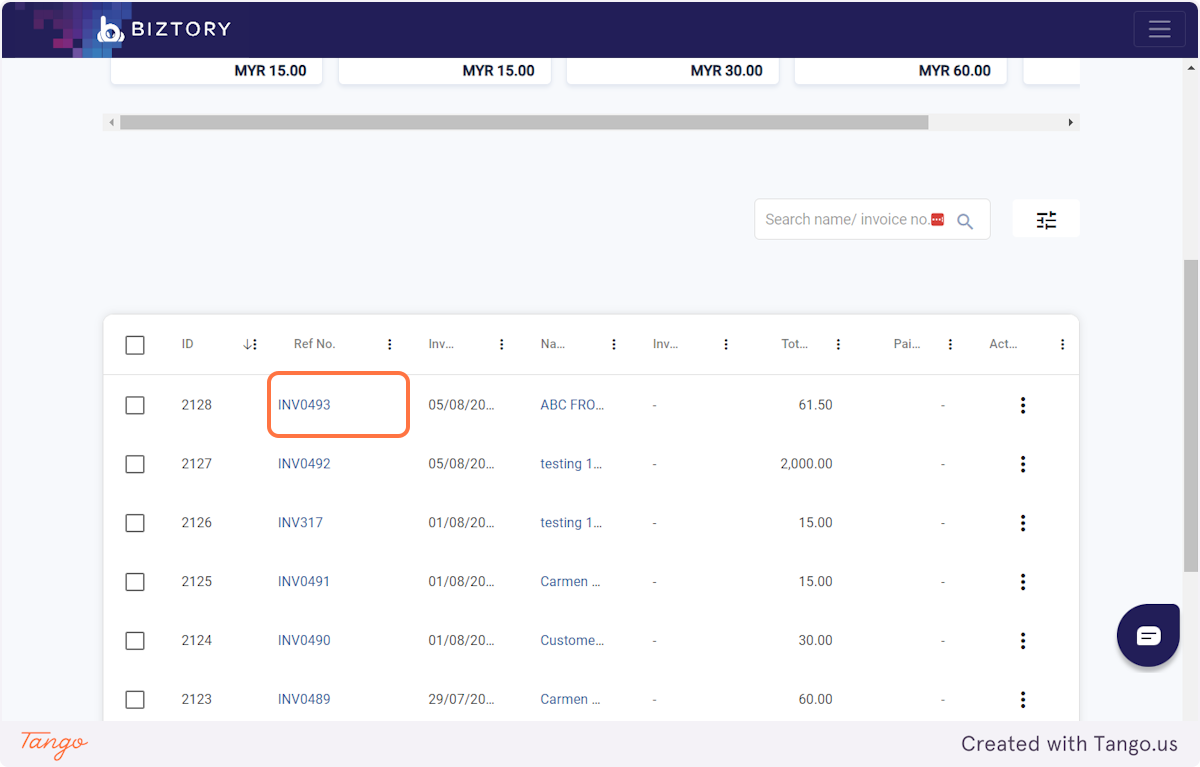Open customer ABC FRO... link
This screenshot has height=767, width=1200.
tap(572, 405)
